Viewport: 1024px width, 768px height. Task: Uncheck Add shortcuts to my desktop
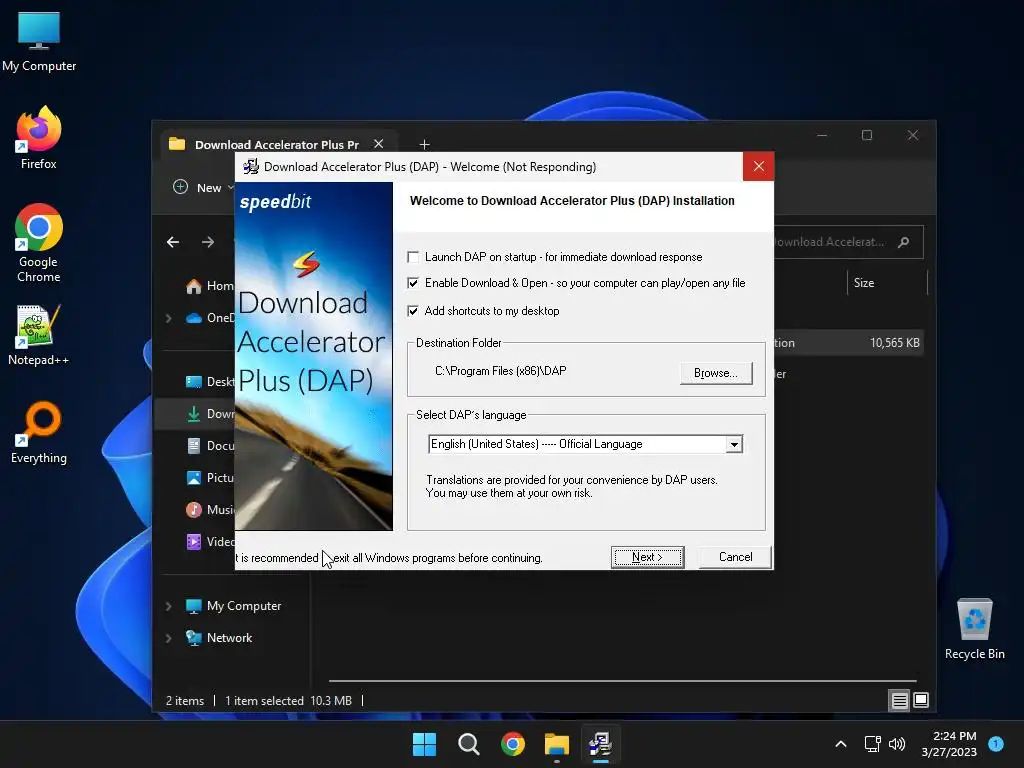point(413,311)
